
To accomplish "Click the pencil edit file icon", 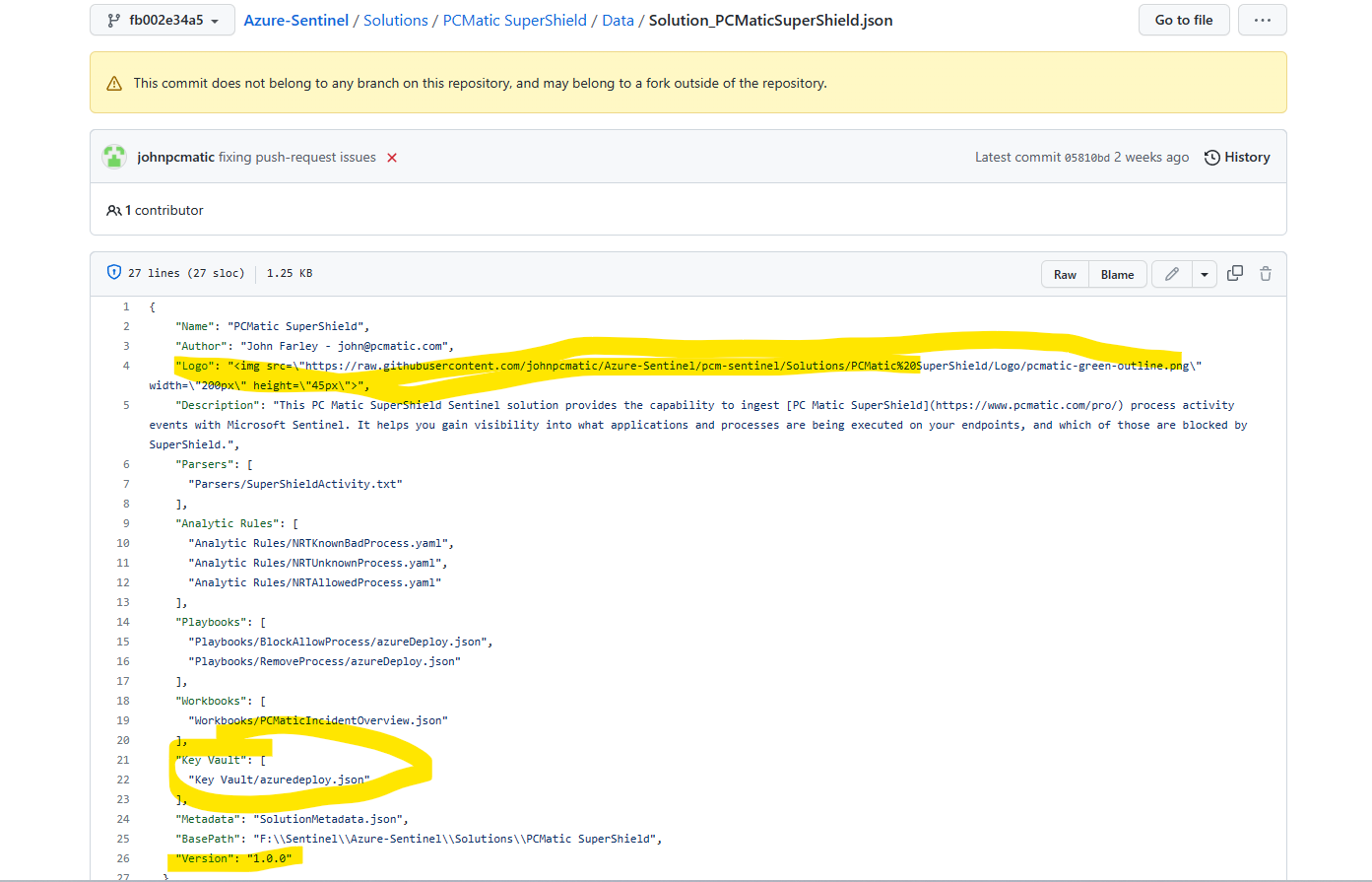I will [1172, 274].
